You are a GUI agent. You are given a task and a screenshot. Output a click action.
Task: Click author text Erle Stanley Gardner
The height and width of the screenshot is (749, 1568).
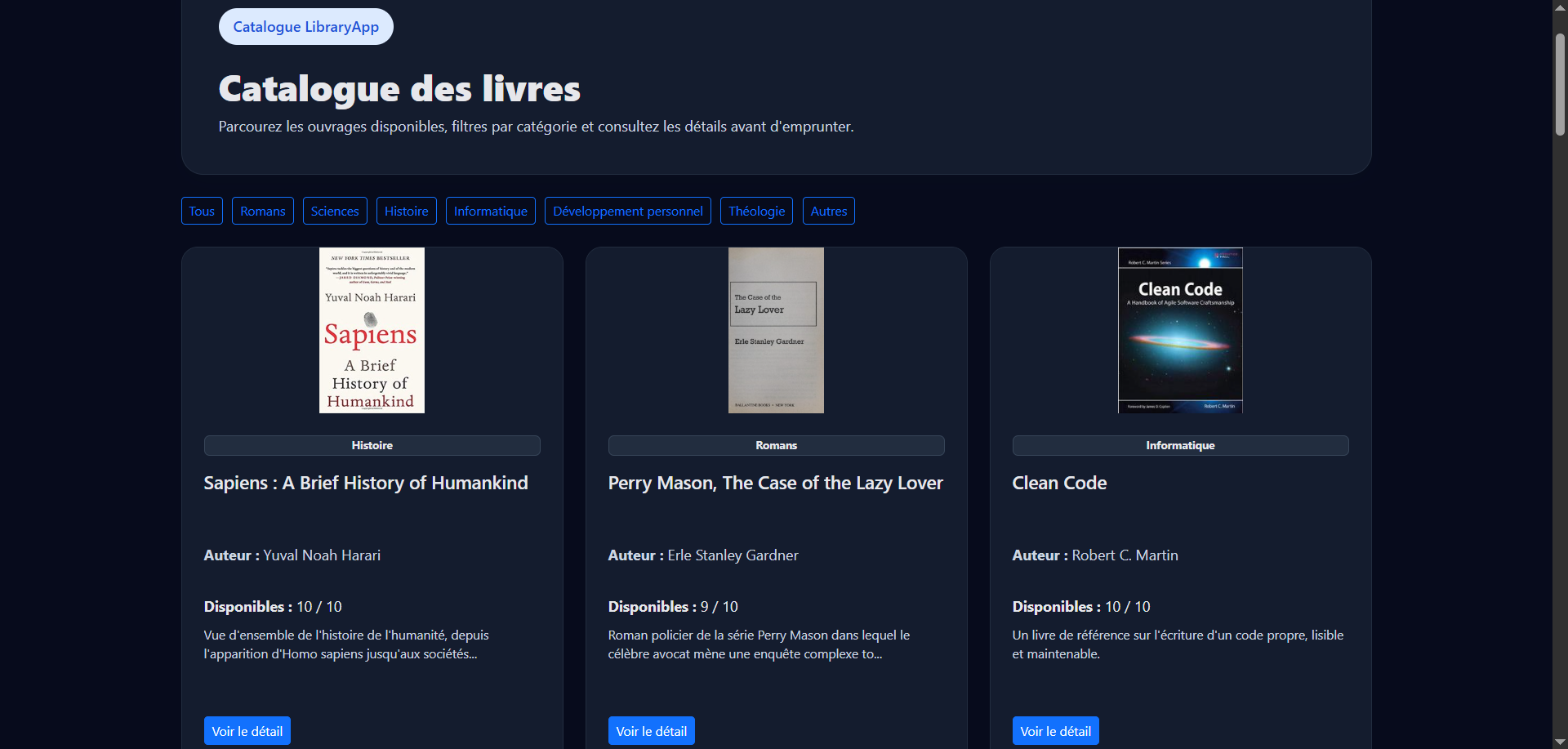[733, 555]
